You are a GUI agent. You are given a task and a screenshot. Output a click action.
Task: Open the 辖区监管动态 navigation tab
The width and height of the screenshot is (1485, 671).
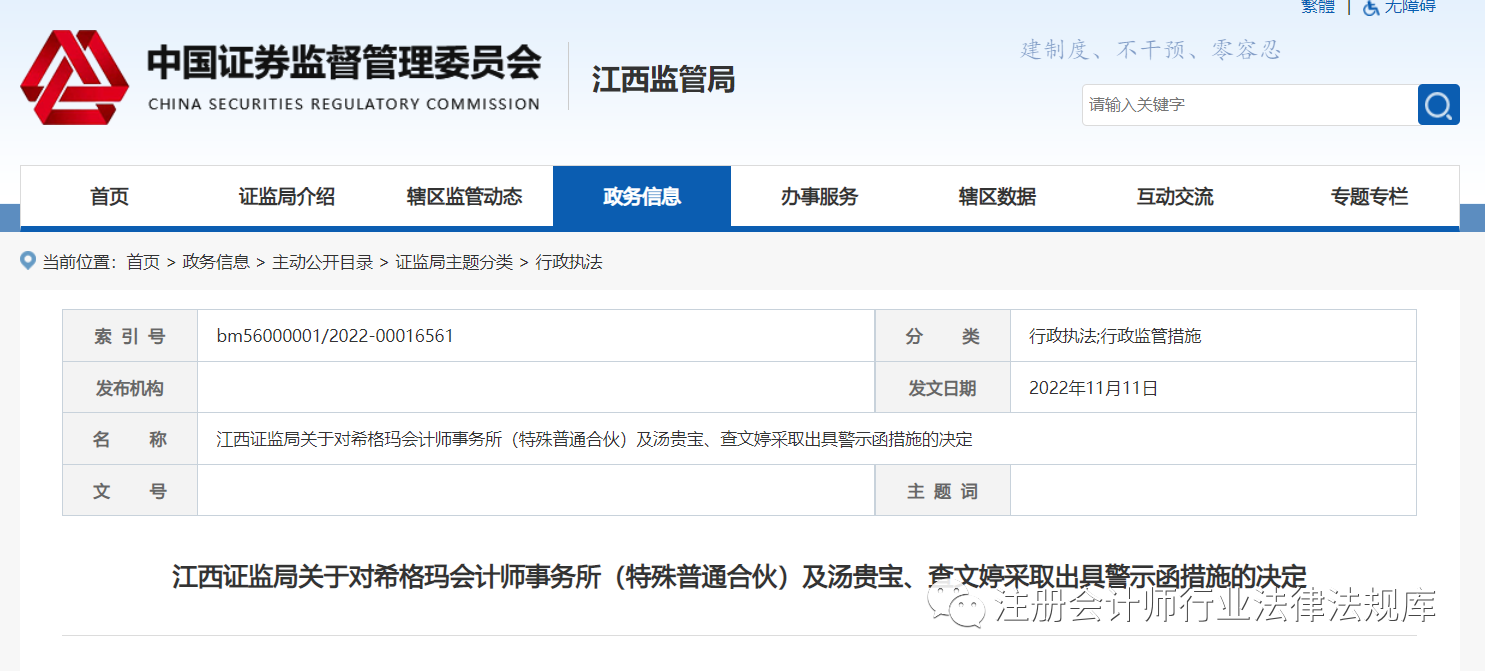[464, 197]
